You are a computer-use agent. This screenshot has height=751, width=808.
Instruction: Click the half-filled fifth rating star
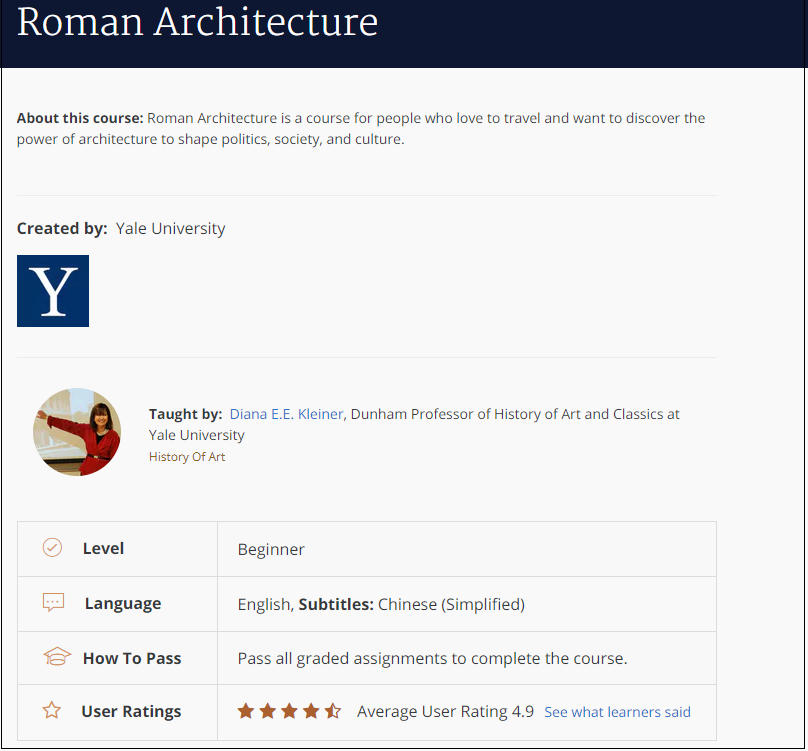click(x=332, y=711)
